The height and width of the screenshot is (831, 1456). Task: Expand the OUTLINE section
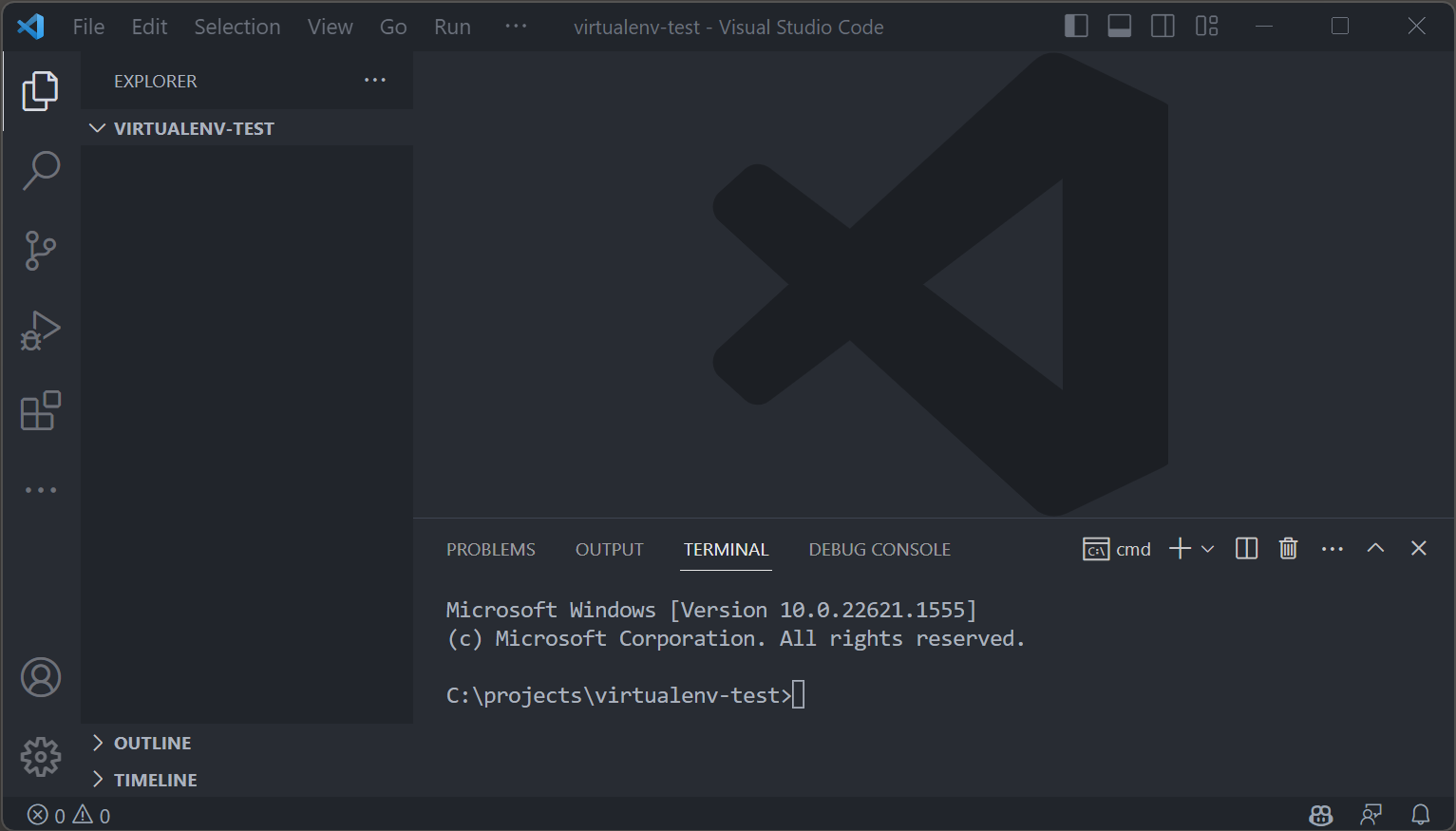(152, 743)
